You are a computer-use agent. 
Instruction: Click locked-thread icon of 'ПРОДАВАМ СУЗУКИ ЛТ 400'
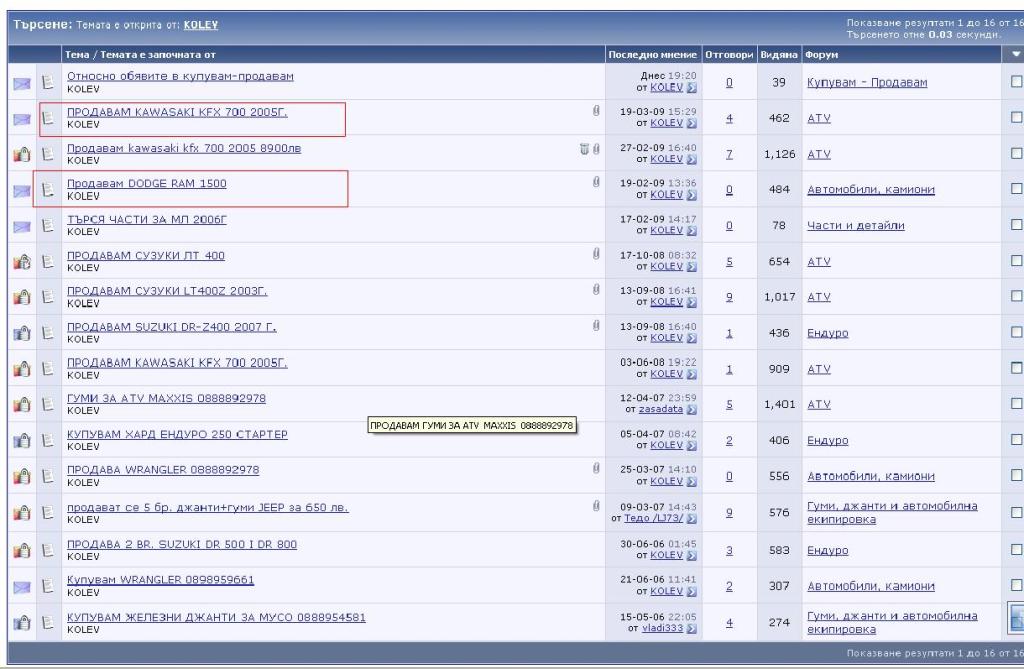pyautogui.click(x=22, y=261)
